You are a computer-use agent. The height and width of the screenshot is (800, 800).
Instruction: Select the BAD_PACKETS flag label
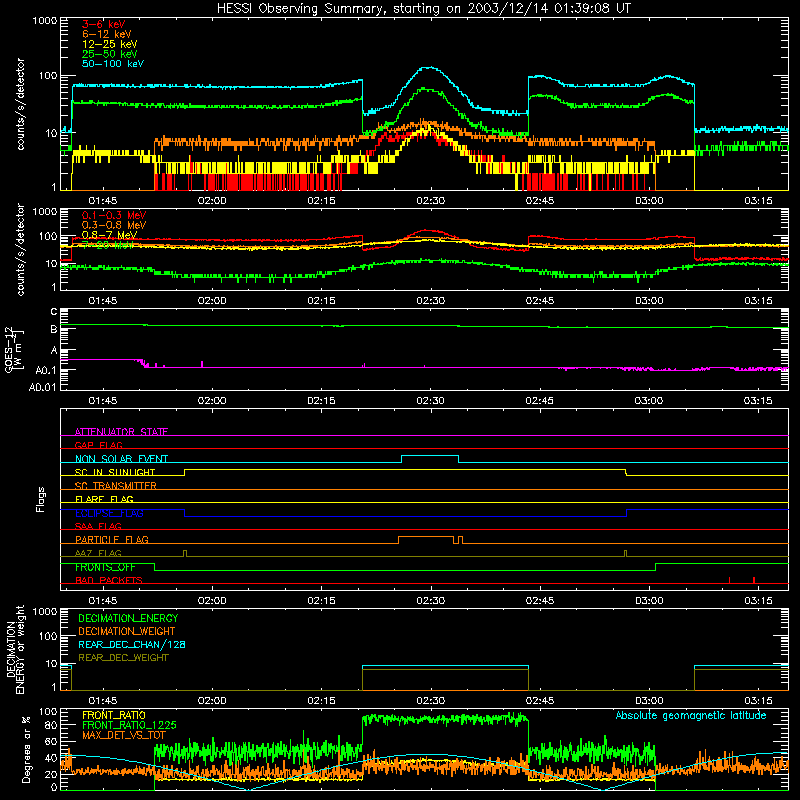[109, 580]
